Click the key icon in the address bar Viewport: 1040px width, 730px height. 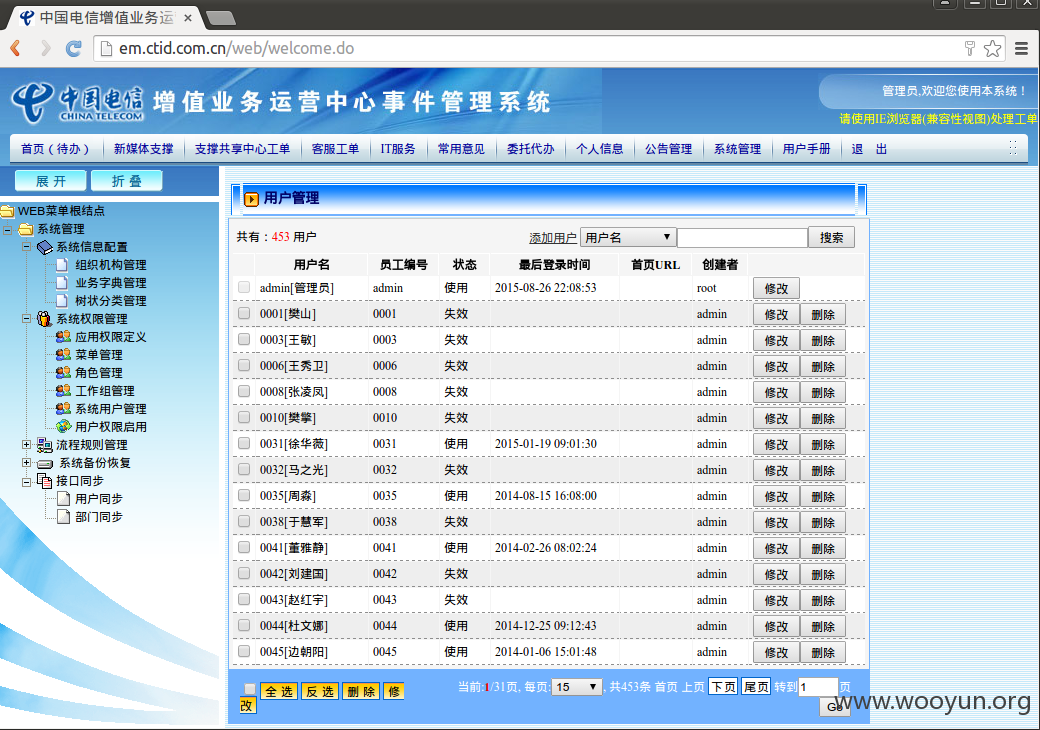coord(970,48)
